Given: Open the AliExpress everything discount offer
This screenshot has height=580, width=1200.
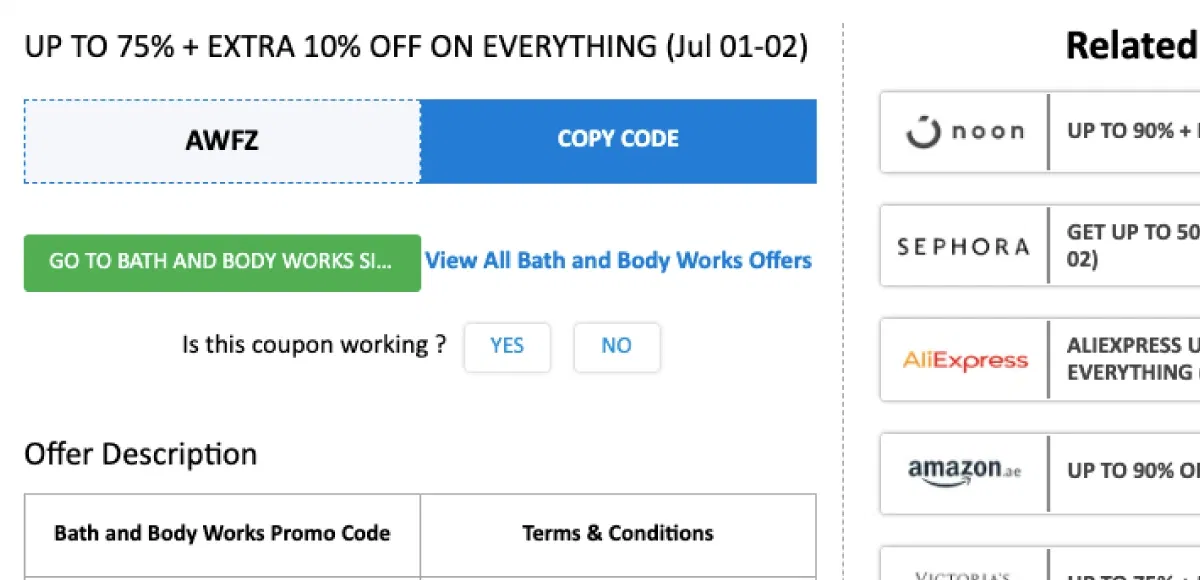Looking at the screenshot, I should pos(1130,360).
